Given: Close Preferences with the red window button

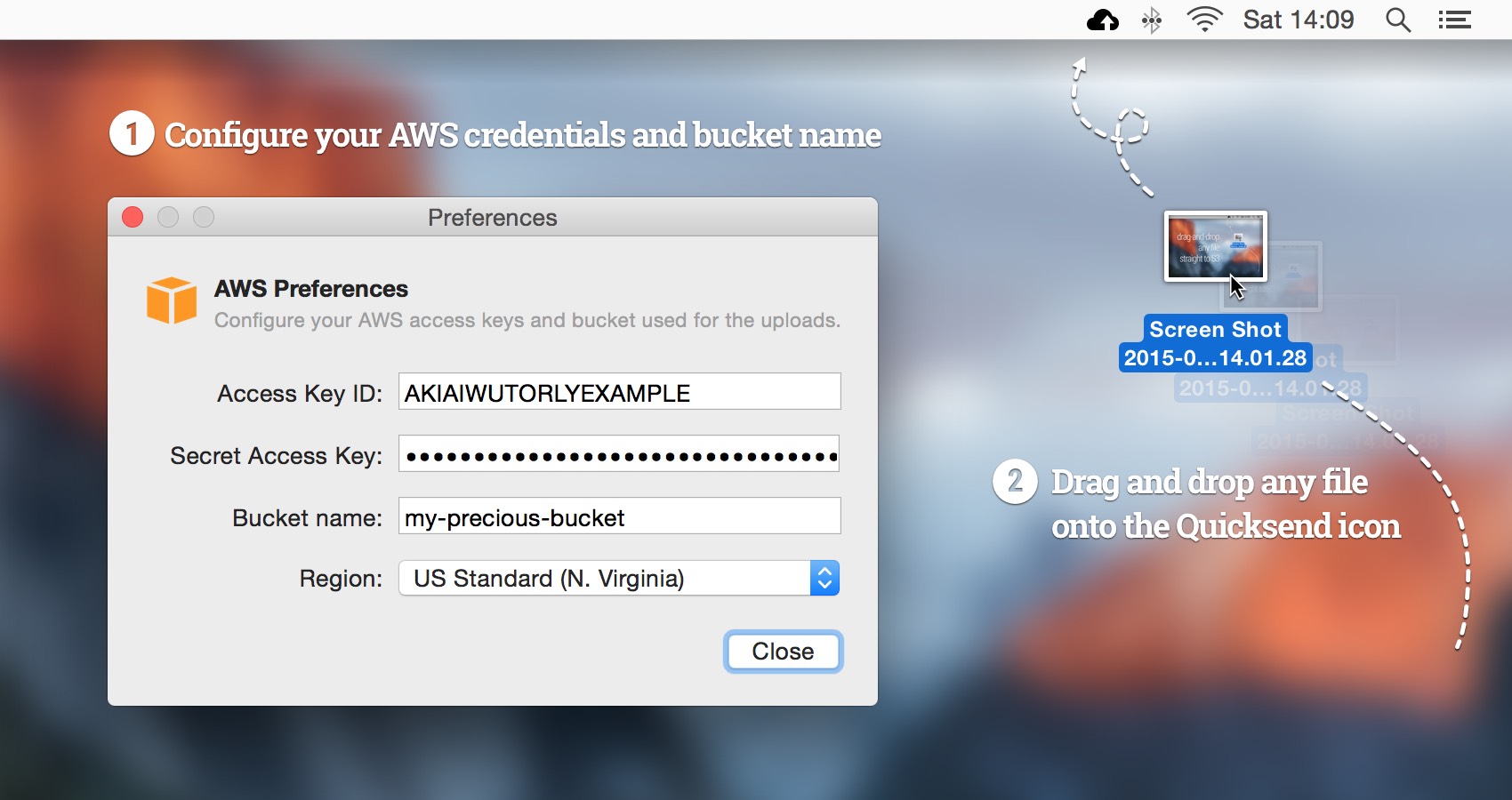Looking at the screenshot, I should 133,217.
